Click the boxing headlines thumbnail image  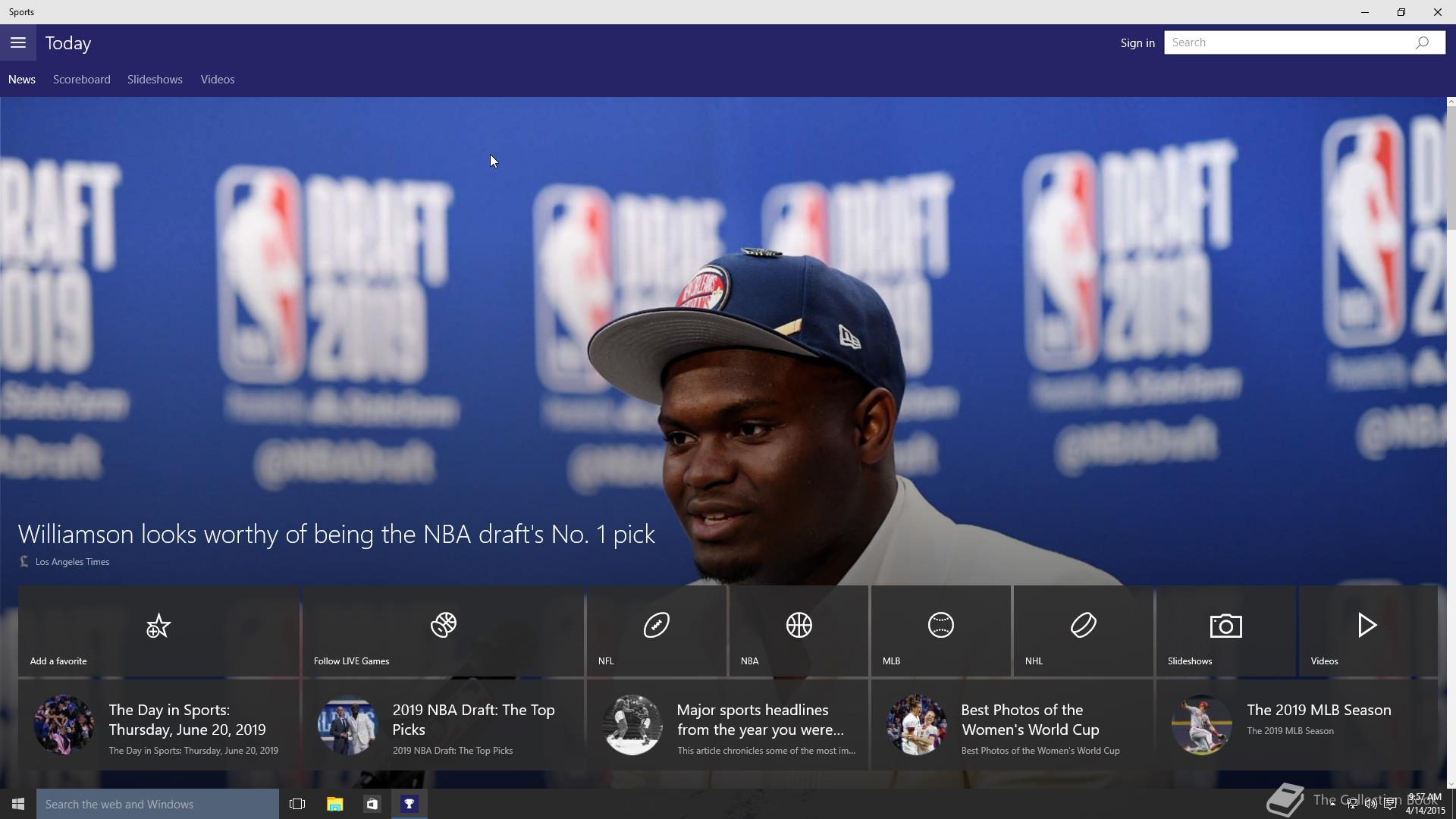(x=632, y=725)
